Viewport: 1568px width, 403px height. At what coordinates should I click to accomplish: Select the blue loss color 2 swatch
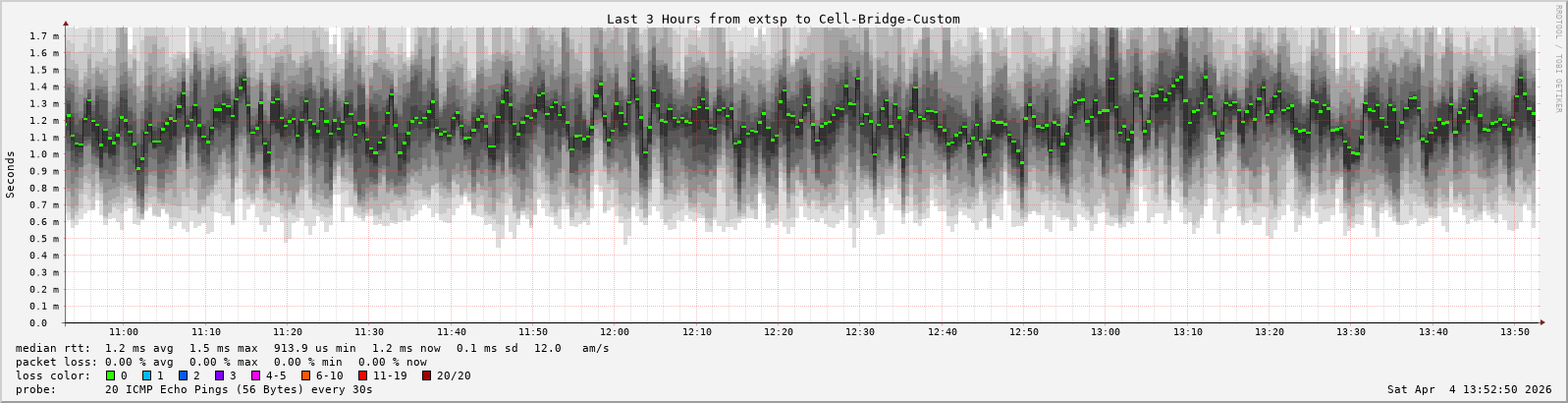point(183,375)
